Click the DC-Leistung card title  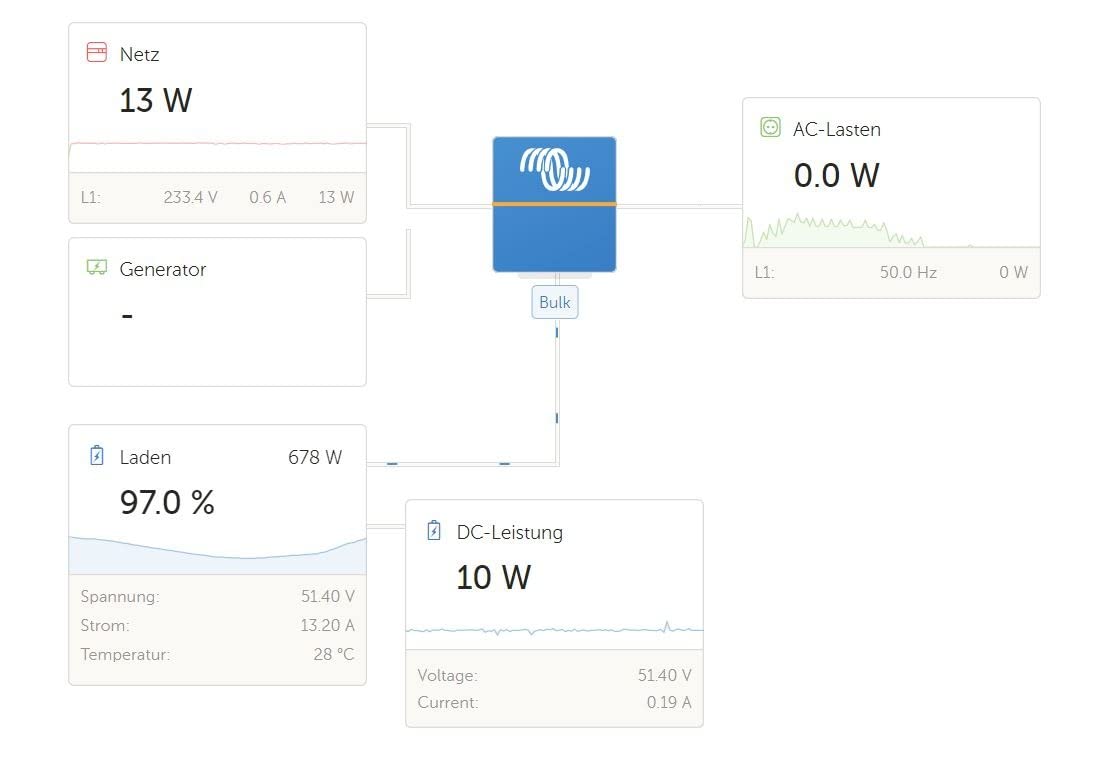pos(510,533)
